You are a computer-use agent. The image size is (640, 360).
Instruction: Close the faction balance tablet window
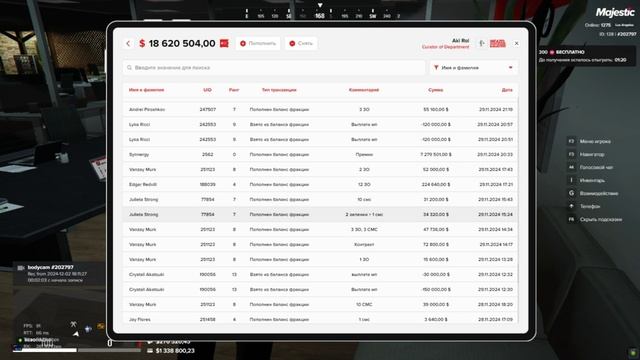516,43
